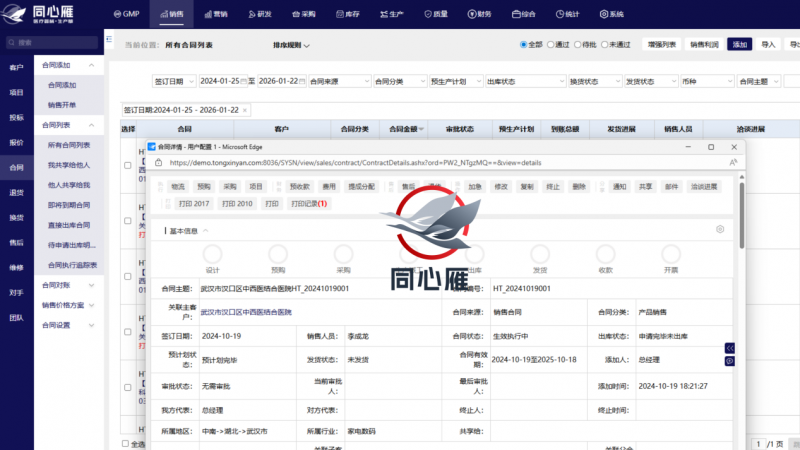Click the 设计 progress stage circle
The image size is (800, 450).
point(212,254)
